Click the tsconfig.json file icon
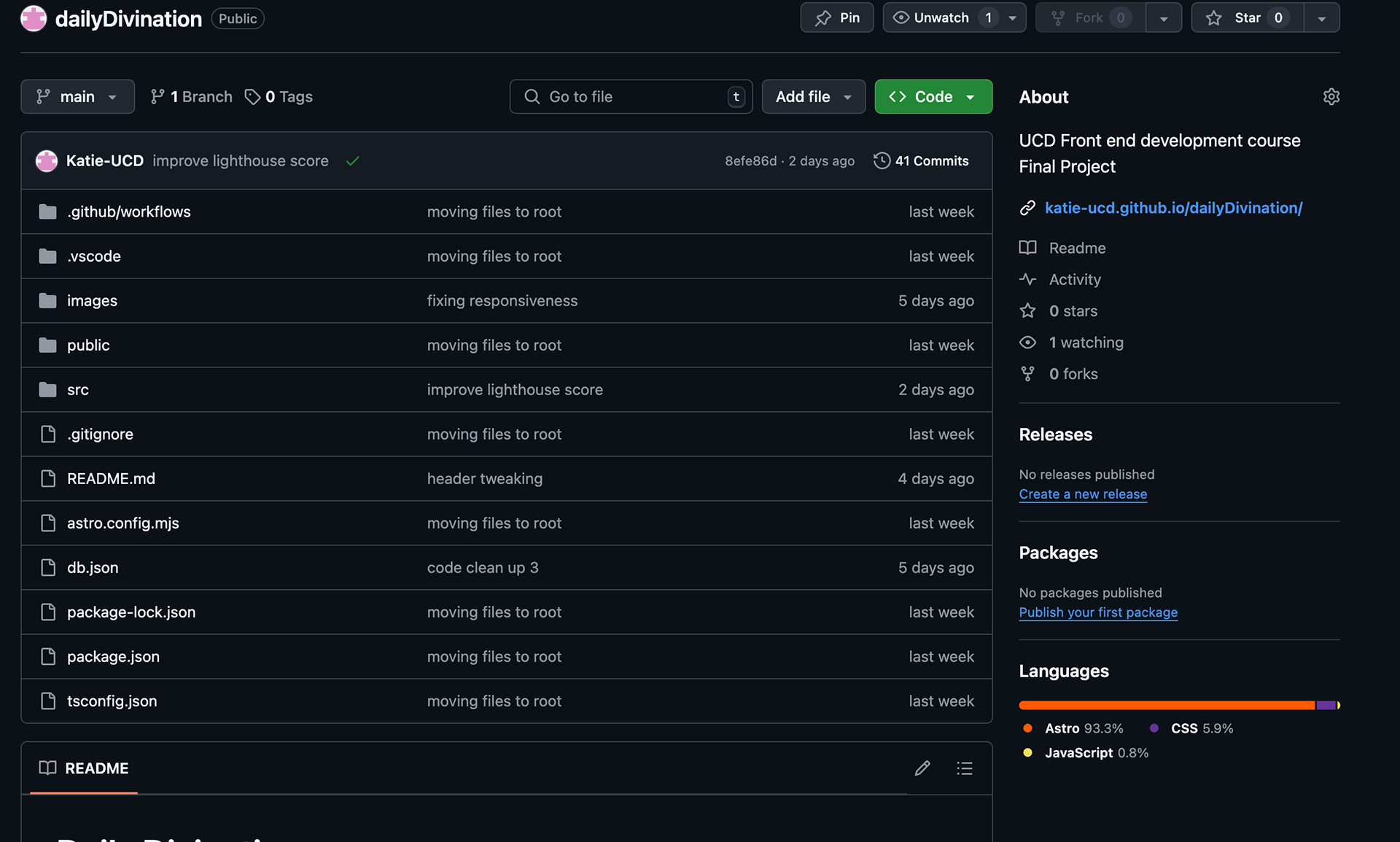Viewport: 1400px width, 842px height. (x=48, y=701)
